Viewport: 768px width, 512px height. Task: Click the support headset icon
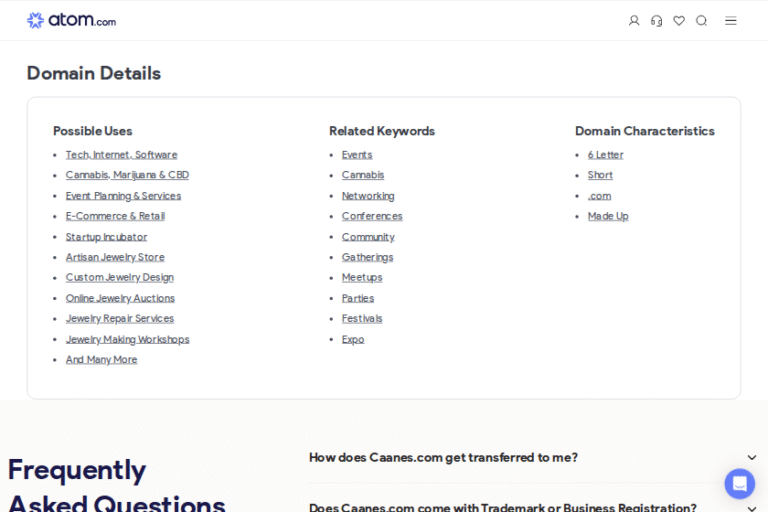tap(656, 21)
